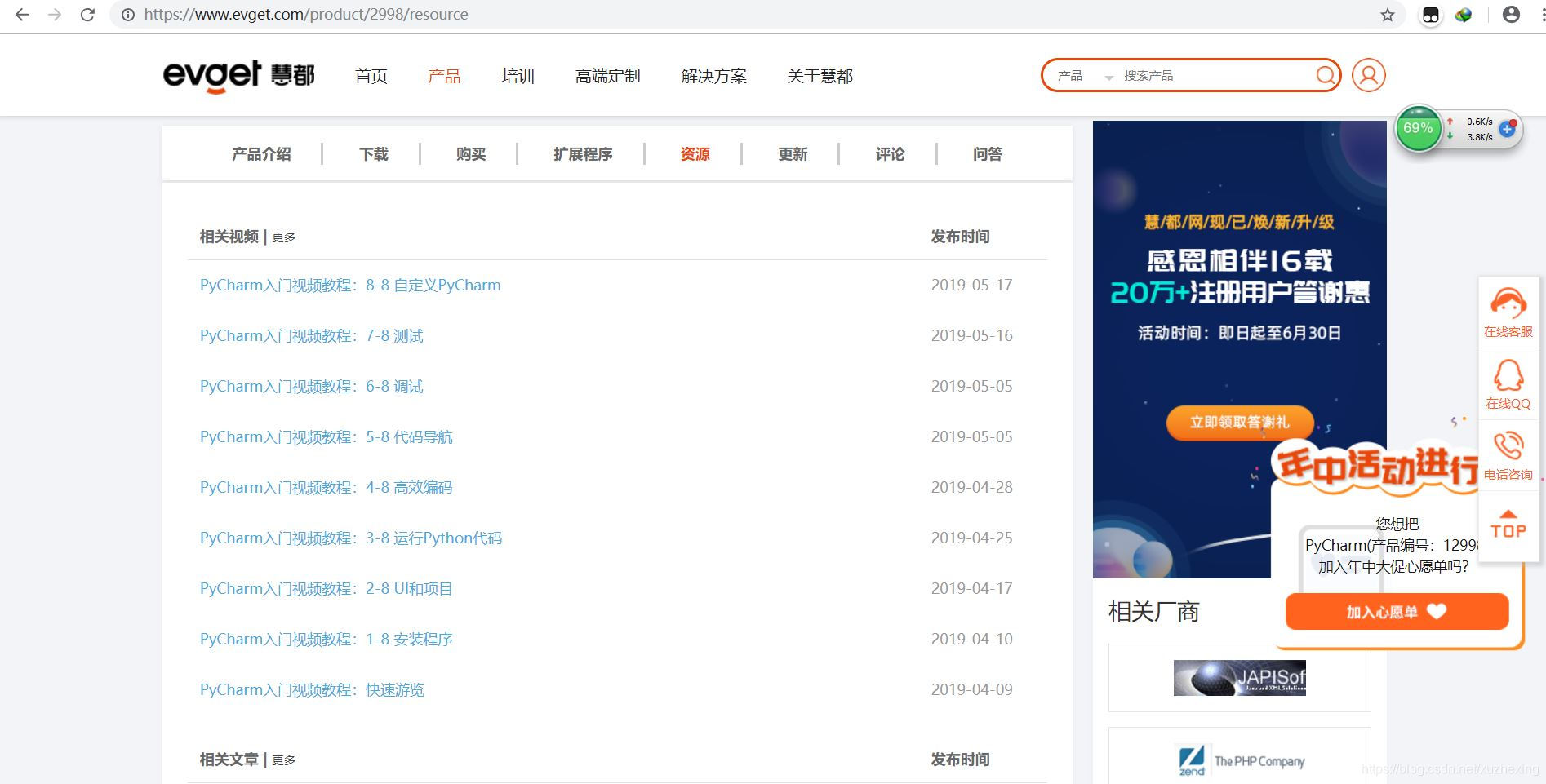Go forward using the browser forward arrow
The width and height of the screenshot is (1546, 784).
click(x=55, y=15)
